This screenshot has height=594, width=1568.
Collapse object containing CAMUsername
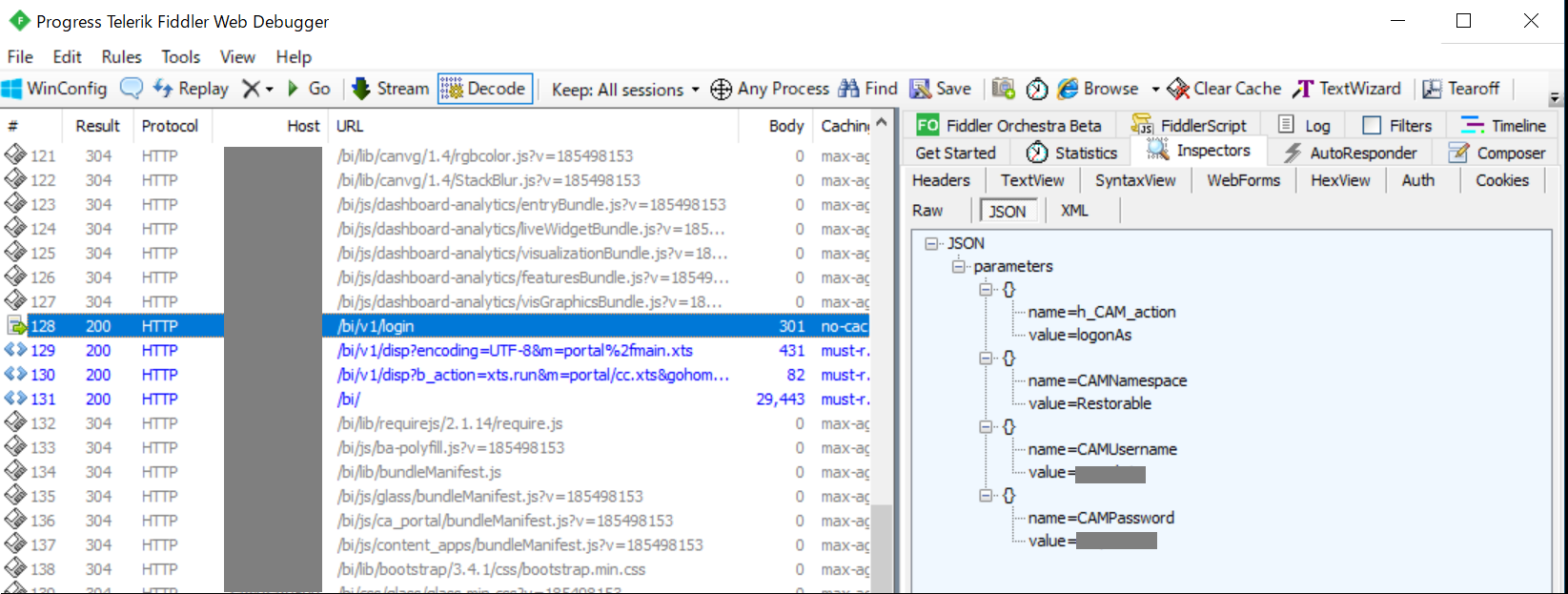[986, 426]
